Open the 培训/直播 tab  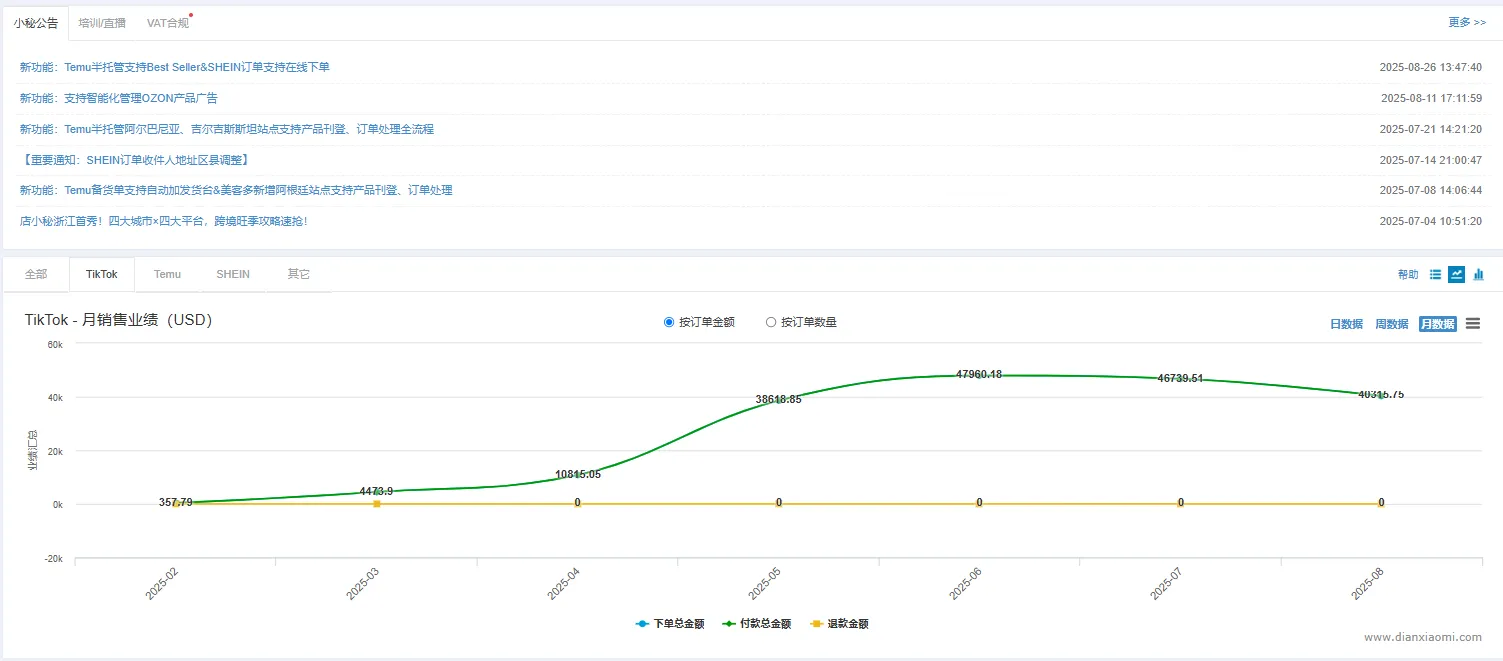[102, 23]
